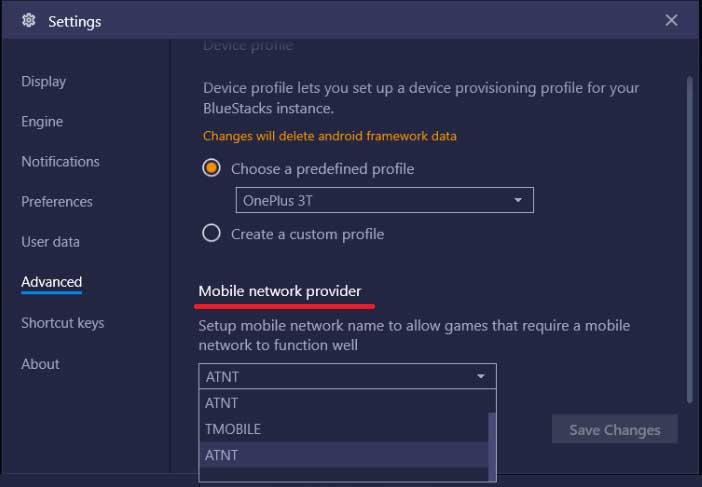Viewport: 702px width, 487px height.
Task: Switch to User data section
Action: coord(50,241)
